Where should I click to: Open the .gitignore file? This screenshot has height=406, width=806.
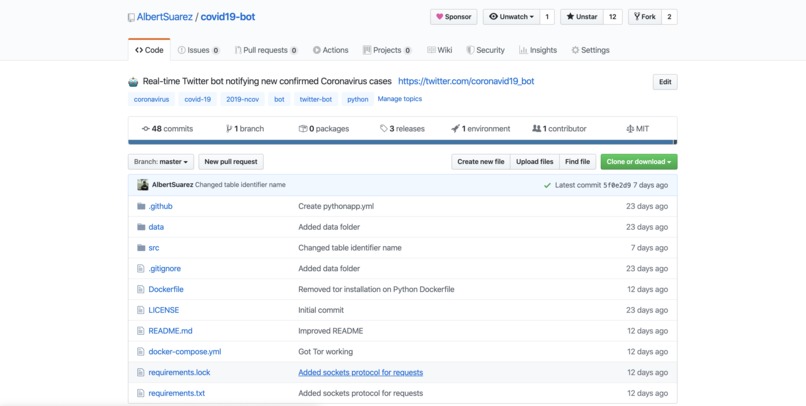click(164, 268)
